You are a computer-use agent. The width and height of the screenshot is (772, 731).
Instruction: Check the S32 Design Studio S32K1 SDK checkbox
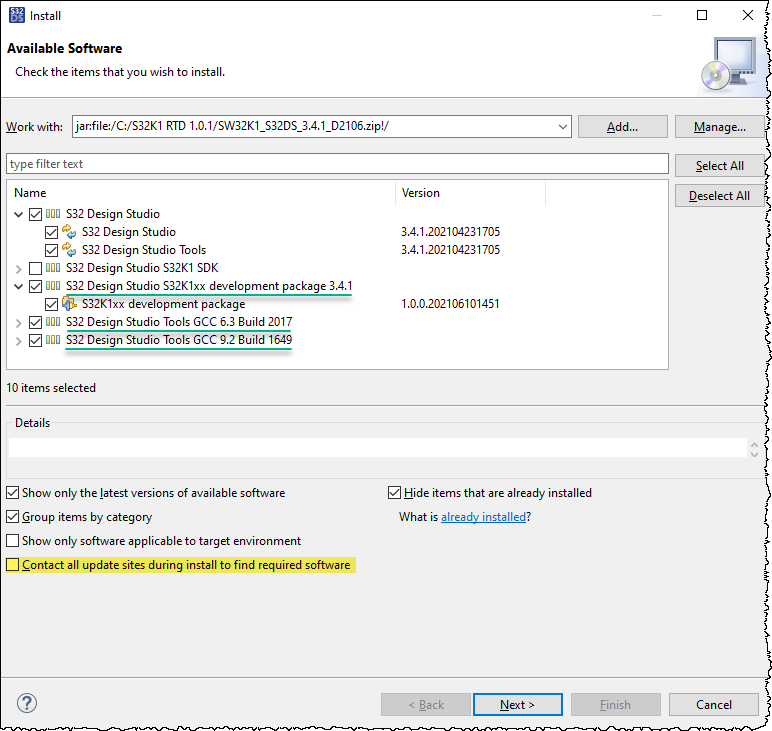(35, 268)
